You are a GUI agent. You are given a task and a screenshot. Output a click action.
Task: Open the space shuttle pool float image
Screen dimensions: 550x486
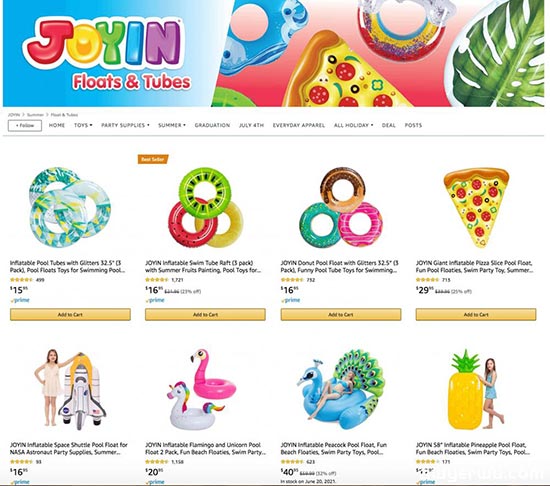[x=70, y=390]
